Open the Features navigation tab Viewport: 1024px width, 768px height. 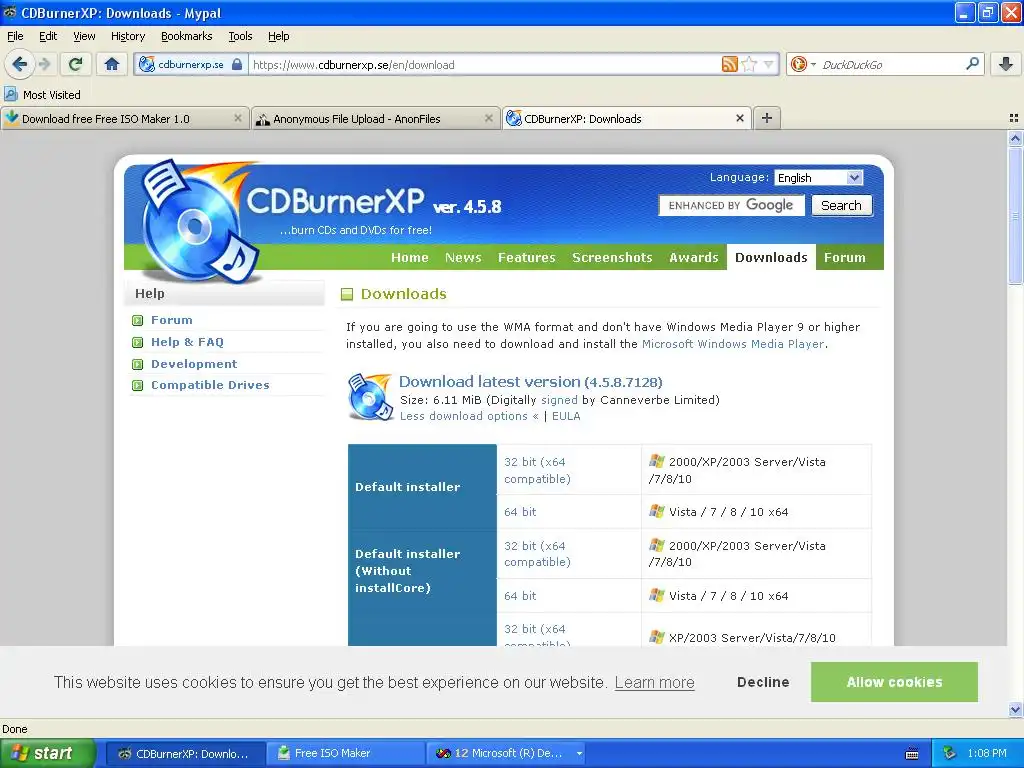pyautogui.click(x=526, y=257)
